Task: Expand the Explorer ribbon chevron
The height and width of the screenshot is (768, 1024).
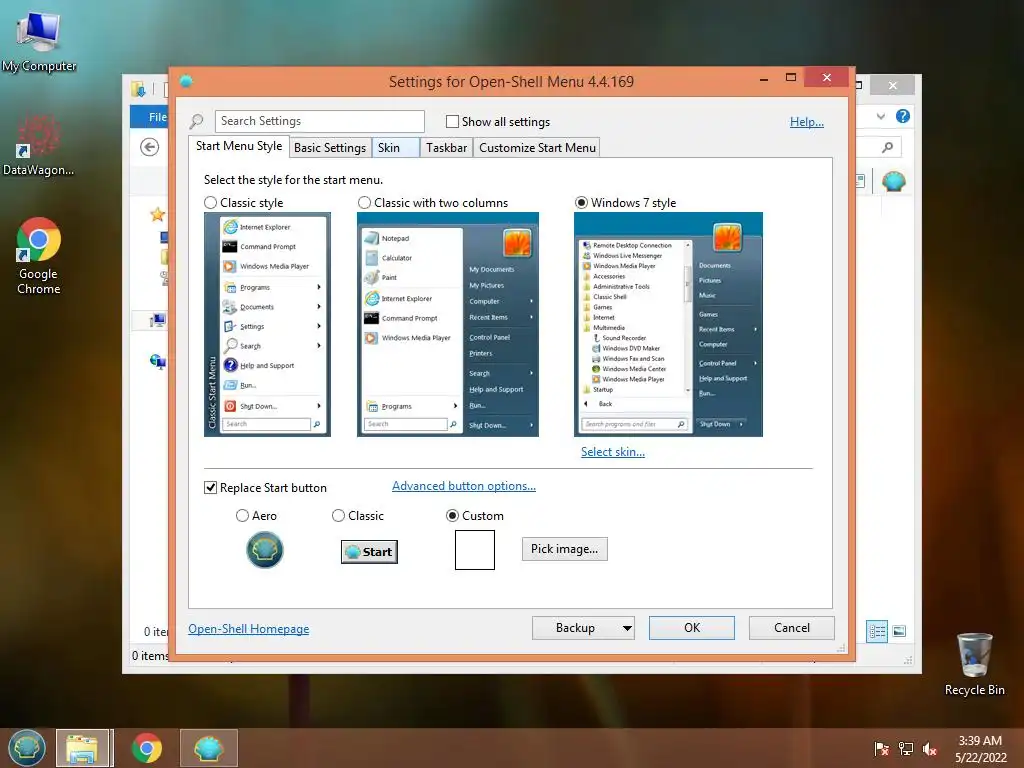Action: (x=881, y=116)
